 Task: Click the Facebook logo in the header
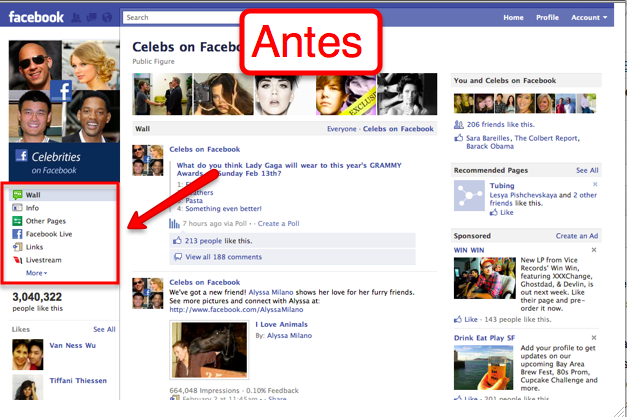[x=36, y=17]
